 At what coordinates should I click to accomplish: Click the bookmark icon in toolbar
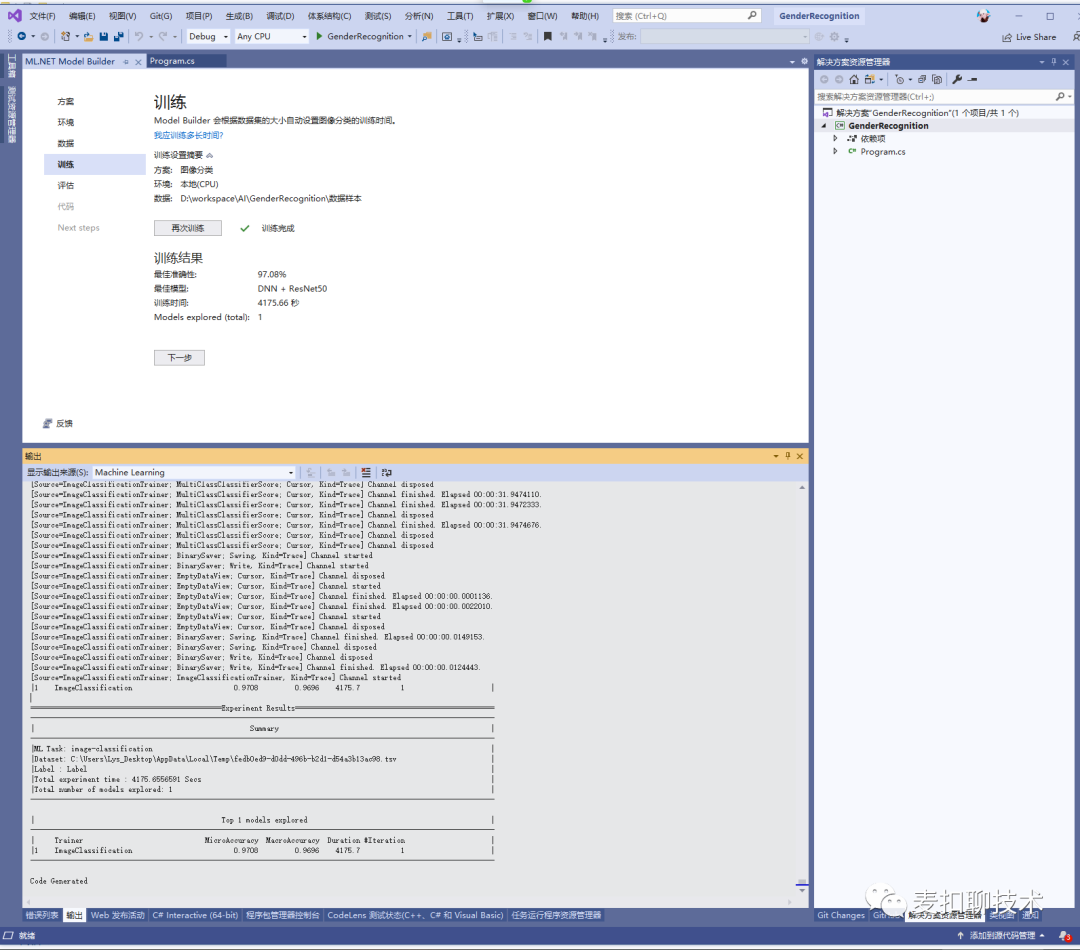tap(548, 37)
